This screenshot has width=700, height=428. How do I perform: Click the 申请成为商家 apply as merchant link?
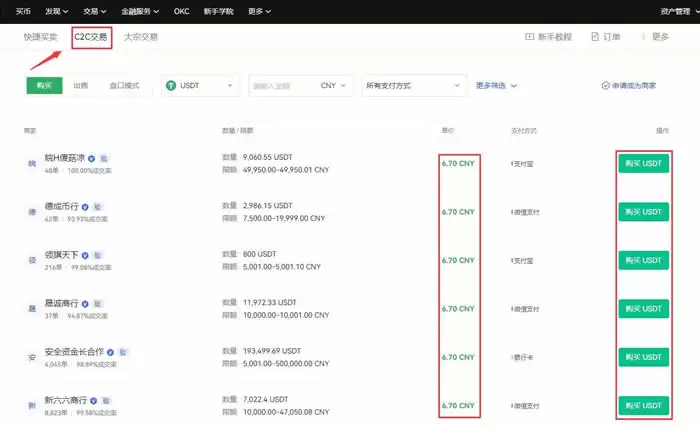pyautogui.click(x=633, y=85)
